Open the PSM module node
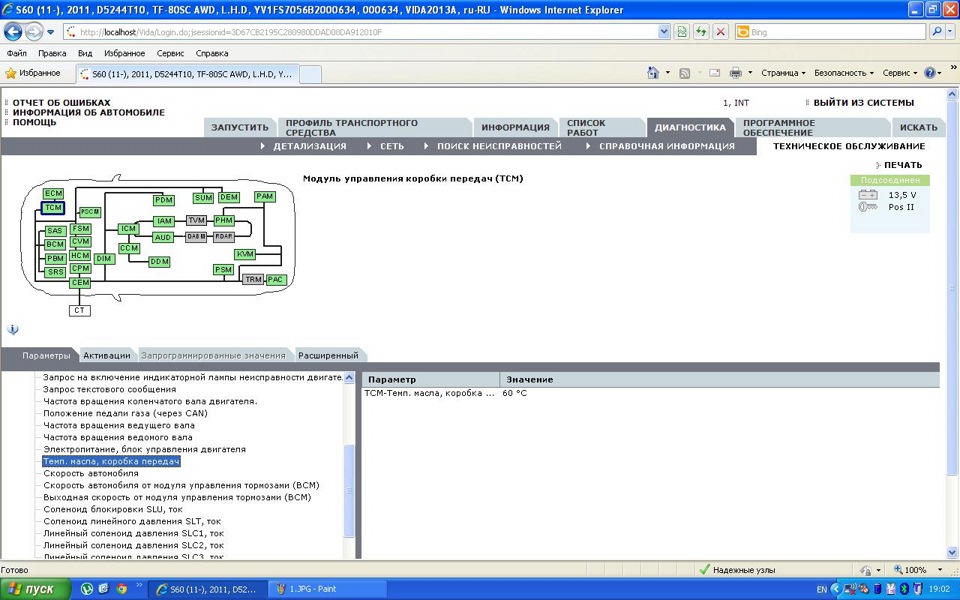The width and height of the screenshot is (960, 600). click(223, 269)
